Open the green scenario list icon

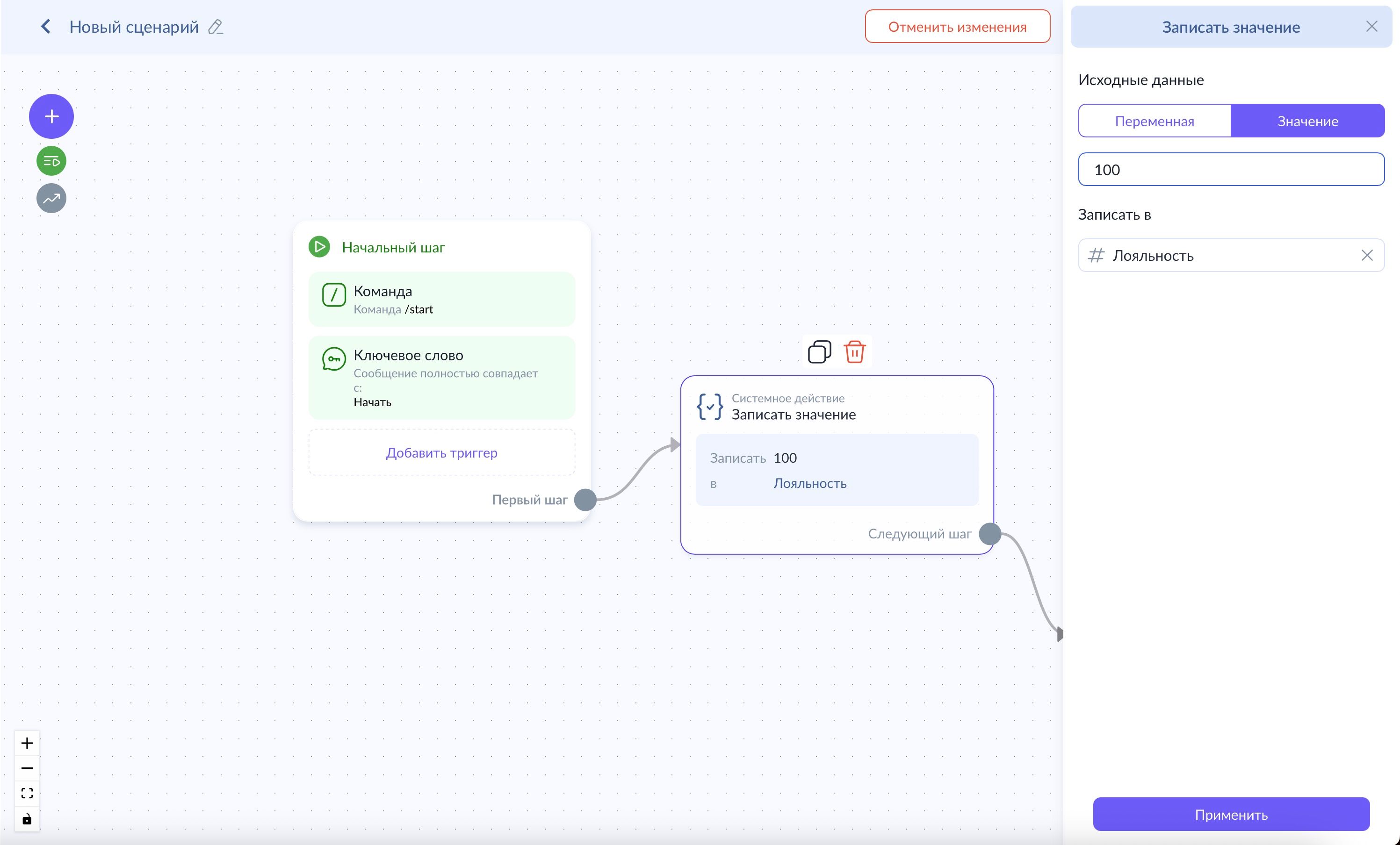[x=51, y=161]
